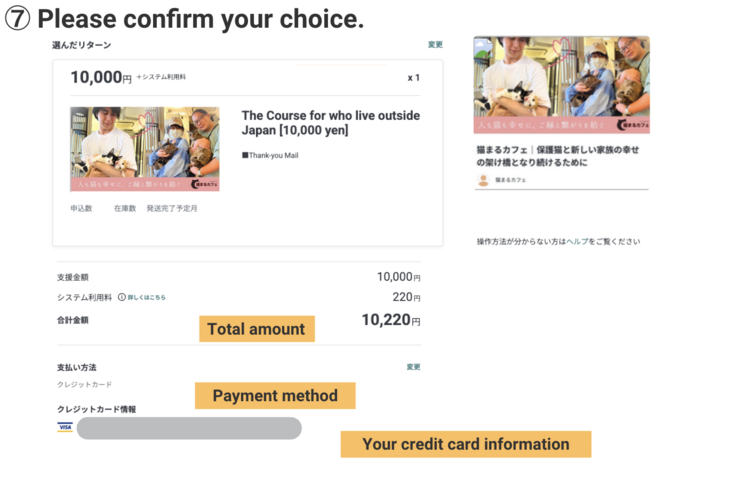
Task: Click the return course thumbnail image
Action: 145,149
